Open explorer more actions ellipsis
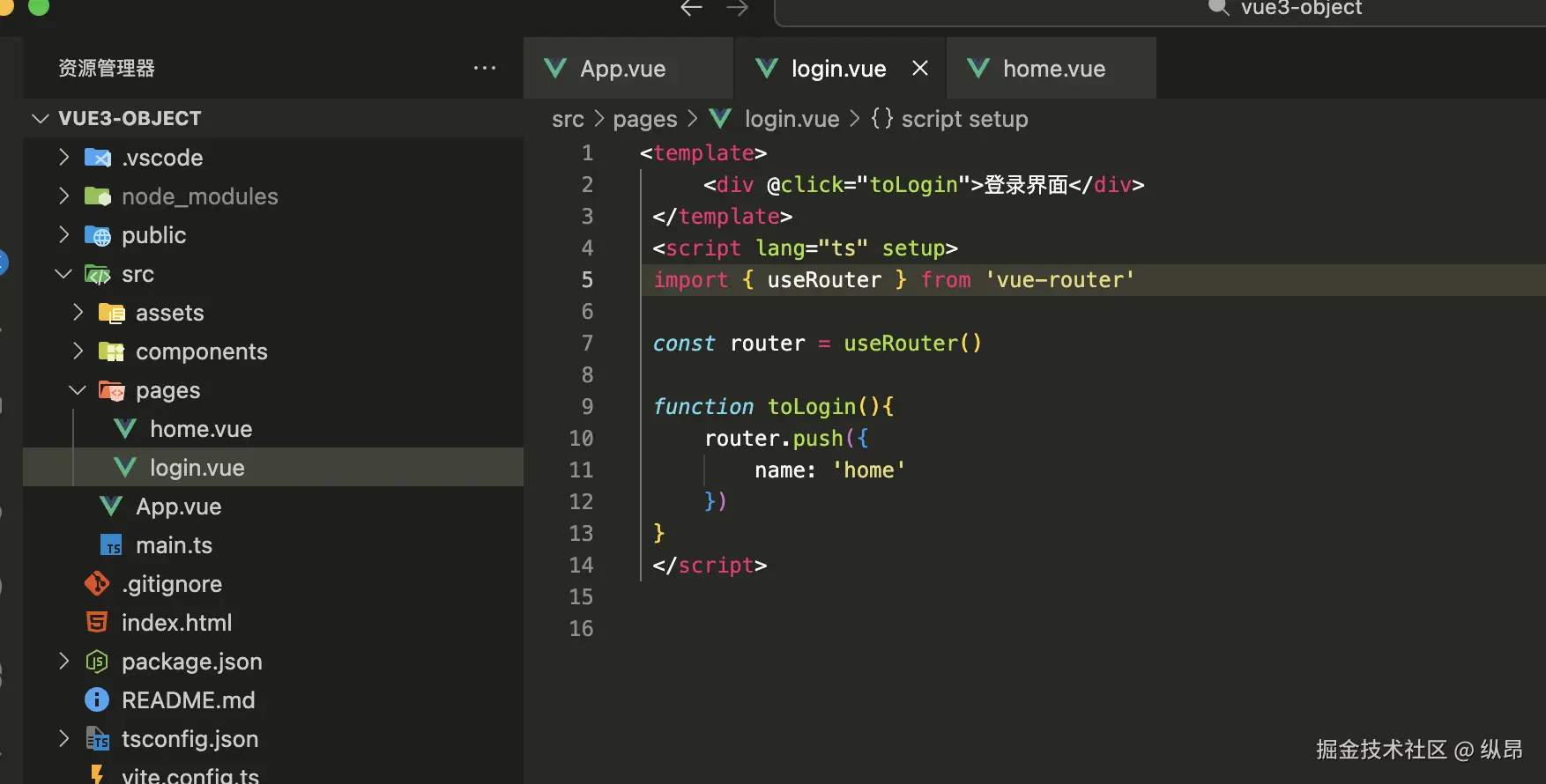1546x784 pixels. point(485,68)
